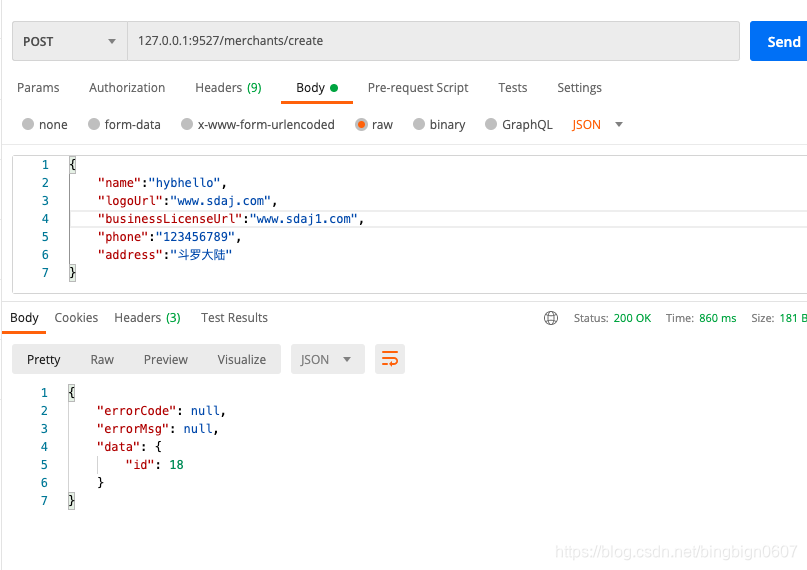Select the binary body radio option
This screenshot has height=570, width=807.
coord(419,124)
